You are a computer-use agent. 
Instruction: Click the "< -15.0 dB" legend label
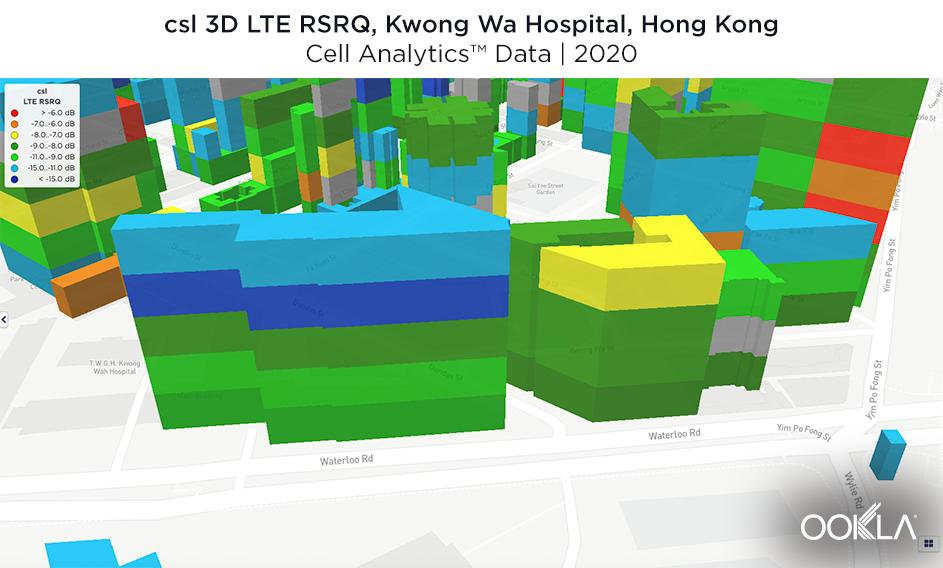pos(57,179)
